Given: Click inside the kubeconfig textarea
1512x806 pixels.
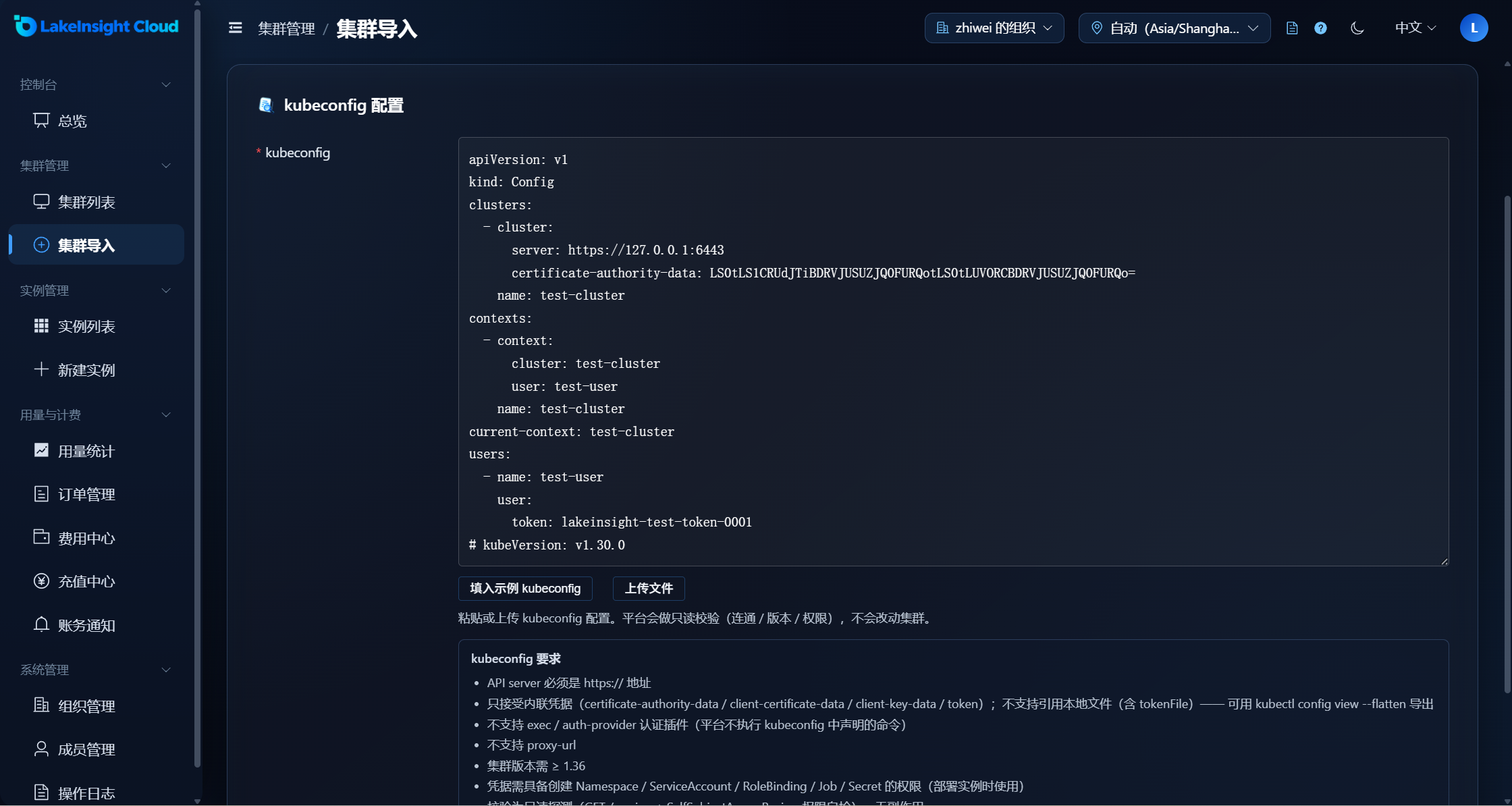Looking at the screenshot, I should (x=953, y=352).
